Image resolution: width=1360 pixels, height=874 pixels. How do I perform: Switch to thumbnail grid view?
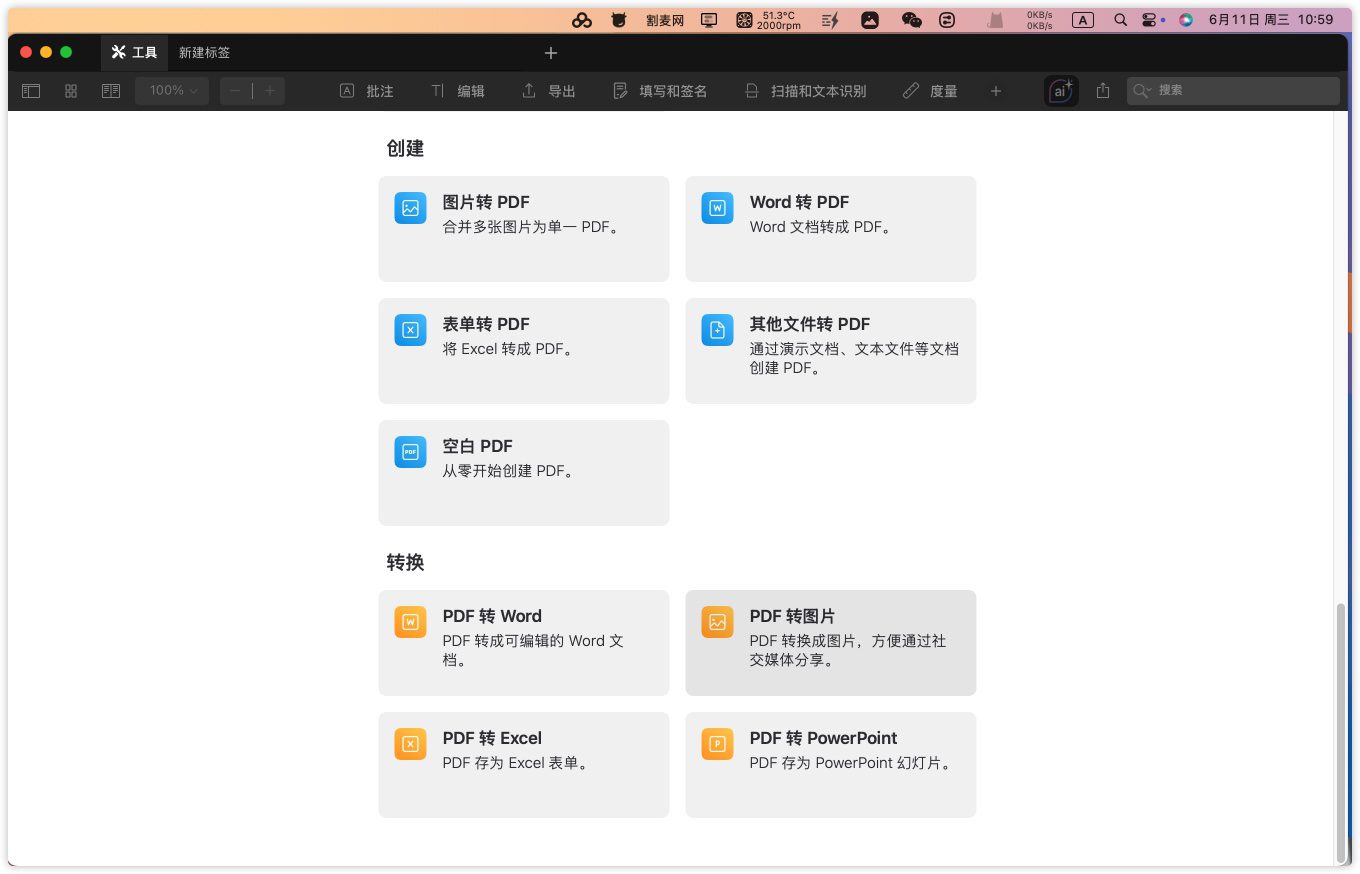[71, 91]
